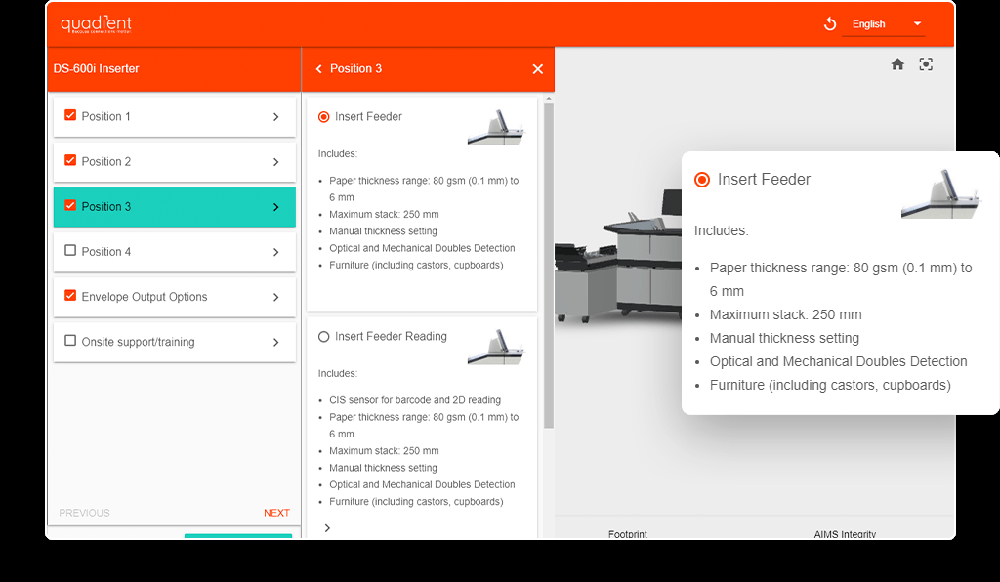The width and height of the screenshot is (1000, 582).
Task: Click the Insert Feeder radio in enlarged popup
Action: tap(702, 180)
